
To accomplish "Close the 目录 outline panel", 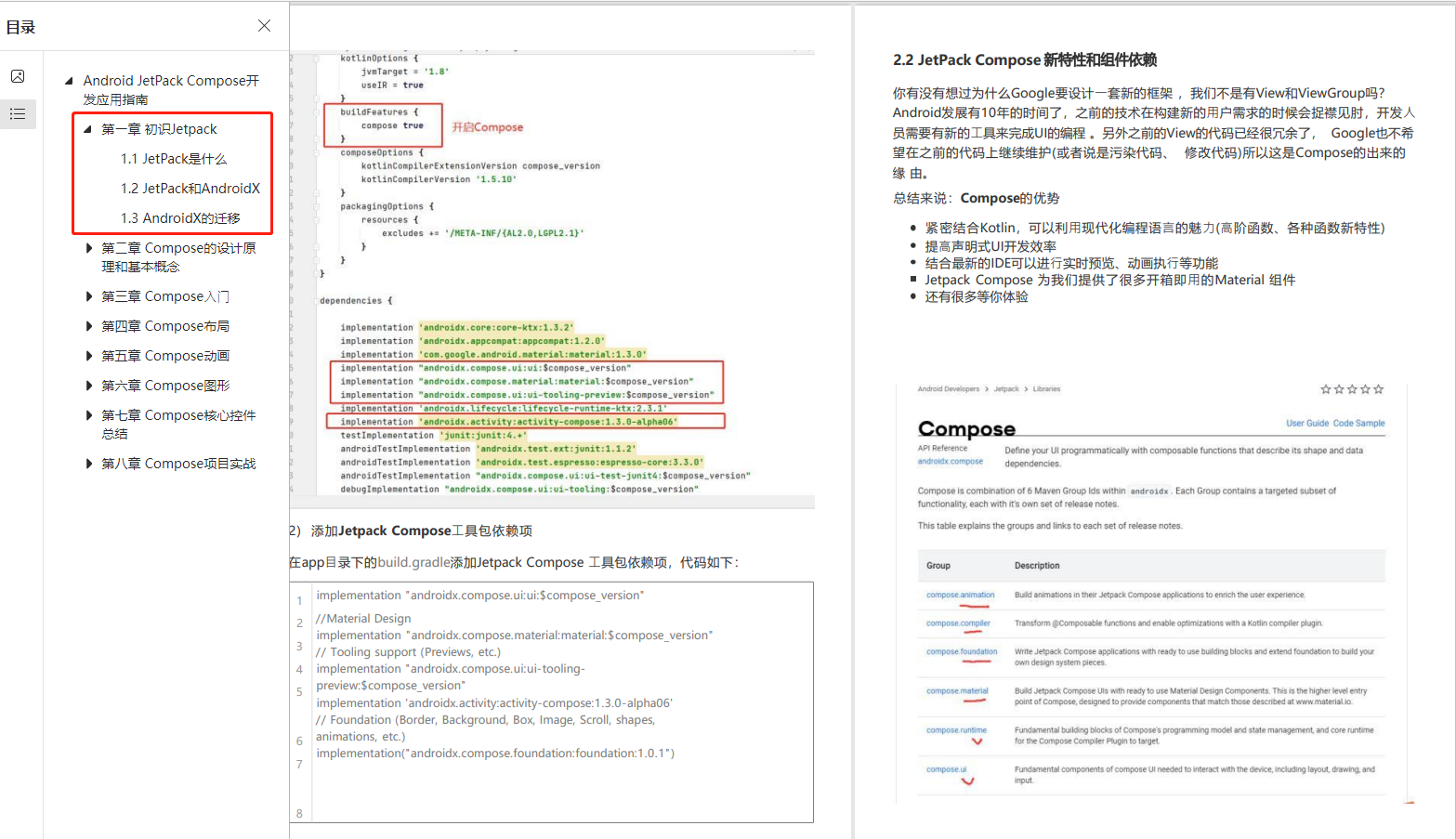I will tap(265, 26).
